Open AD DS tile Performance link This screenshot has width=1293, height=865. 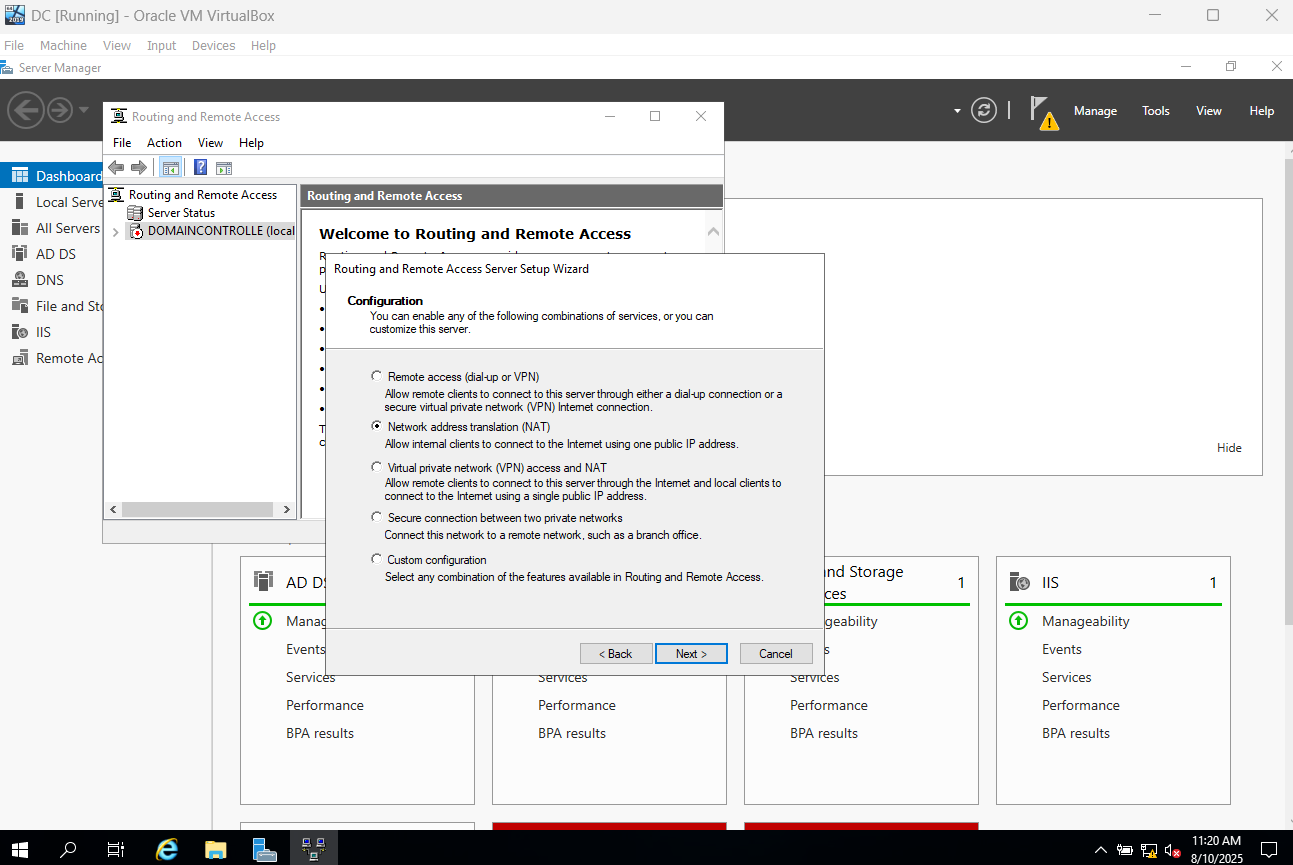point(325,705)
